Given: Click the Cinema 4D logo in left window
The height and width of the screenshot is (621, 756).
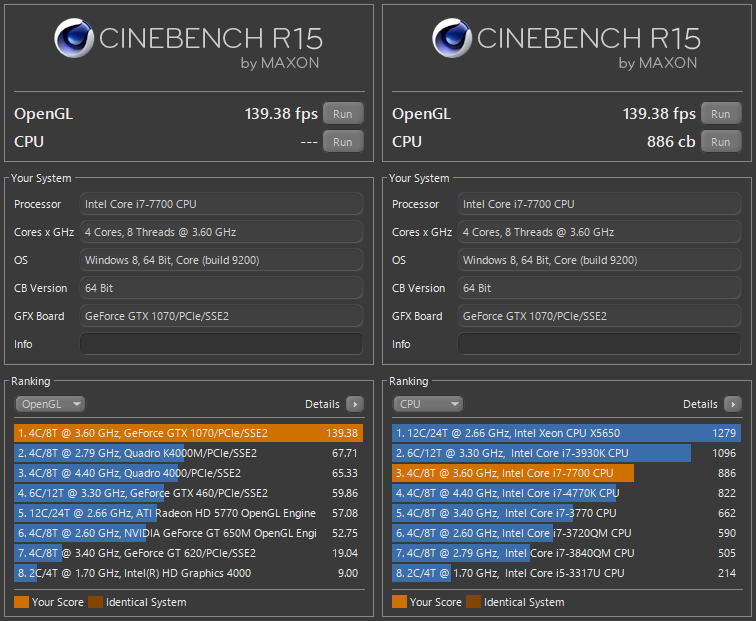Looking at the screenshot, I should (x=74, y=38).
